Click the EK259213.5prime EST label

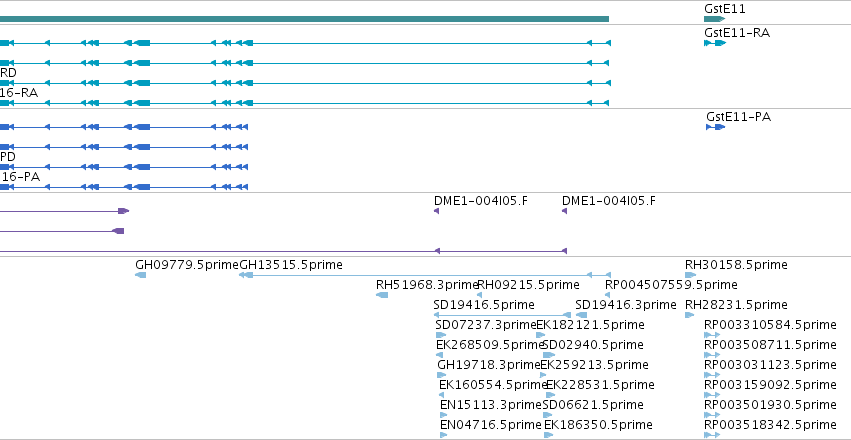pyautogui.click(x=594, y=365)
